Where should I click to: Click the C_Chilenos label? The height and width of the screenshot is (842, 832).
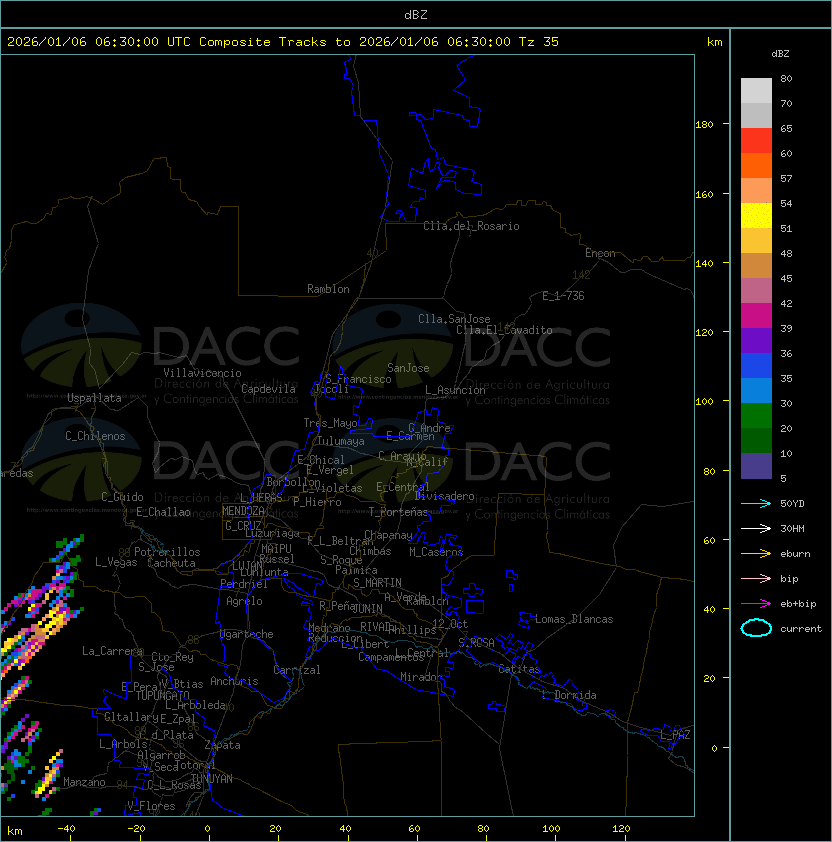pos(95,436)
